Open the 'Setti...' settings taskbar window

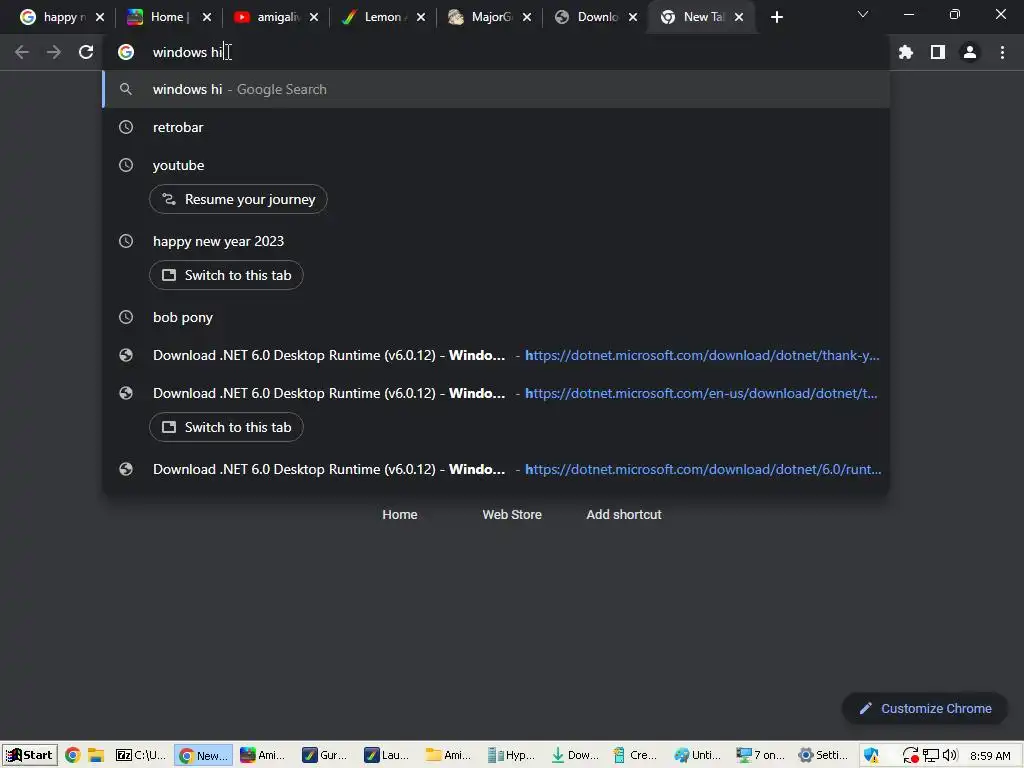coord(823,756)
